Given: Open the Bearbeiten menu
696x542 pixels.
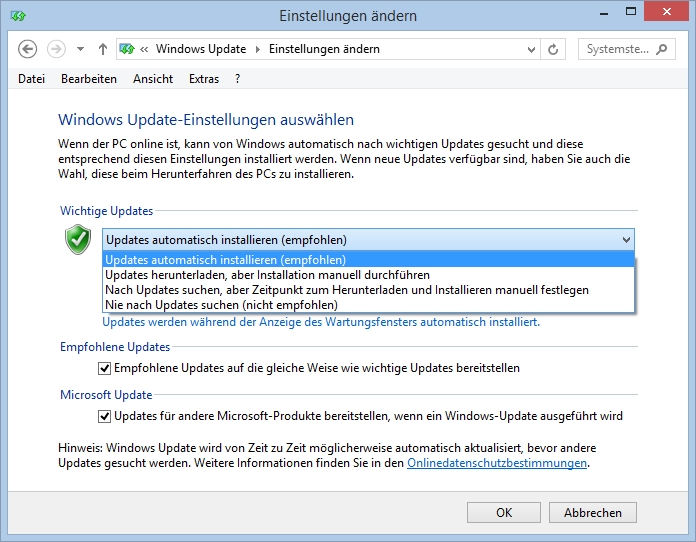Looking at the screenshot, I should pos(89,79).
